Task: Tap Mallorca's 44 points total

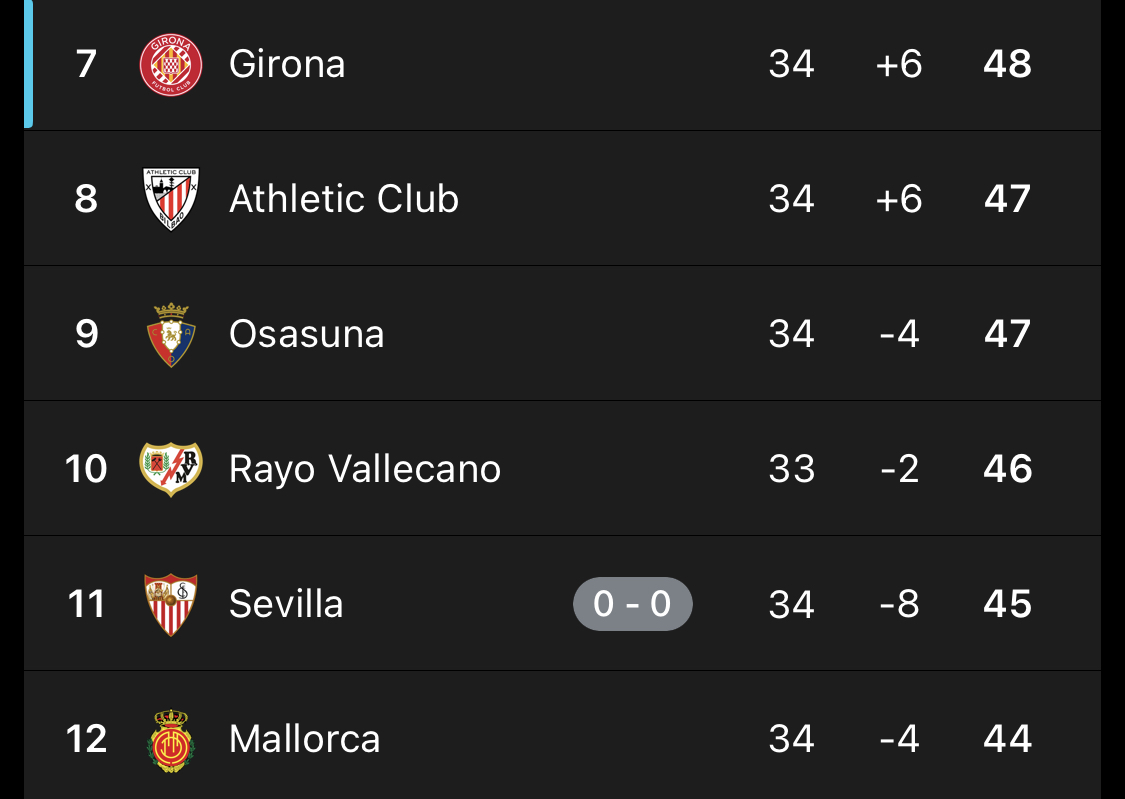Action: [1007, 739]
